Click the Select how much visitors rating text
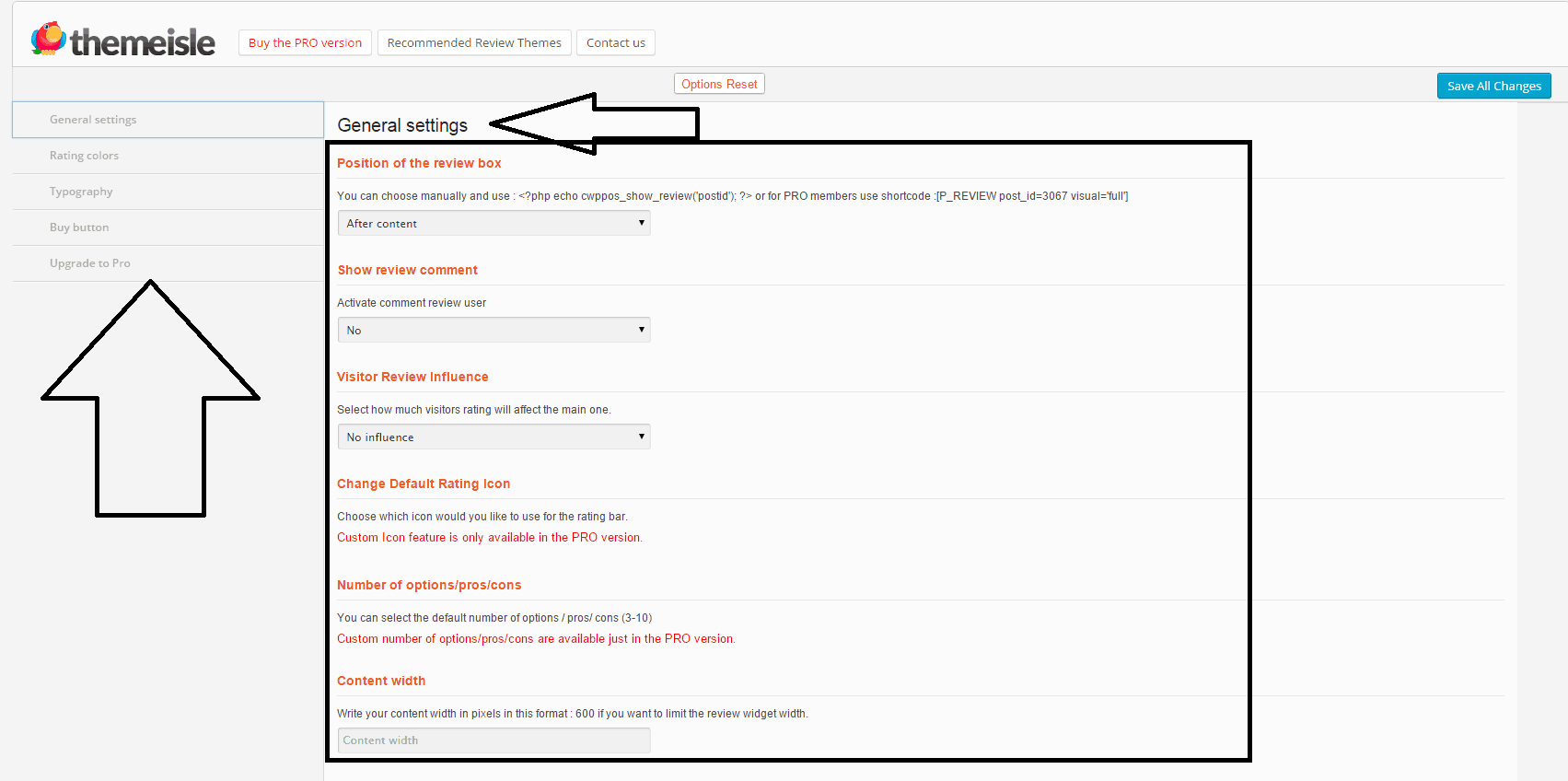Image resolution: width=1568 pixels, height=781 pixels. [x=473, y=410]
